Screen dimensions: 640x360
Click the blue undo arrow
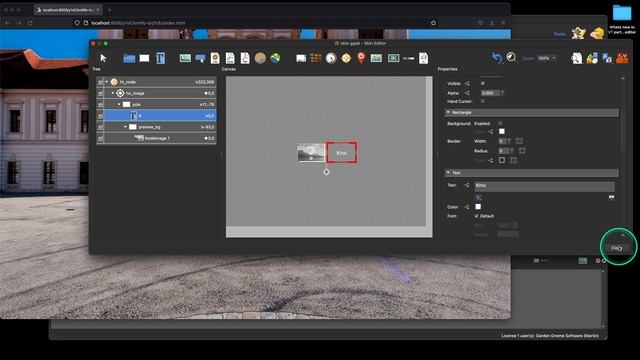pos(496,58)
